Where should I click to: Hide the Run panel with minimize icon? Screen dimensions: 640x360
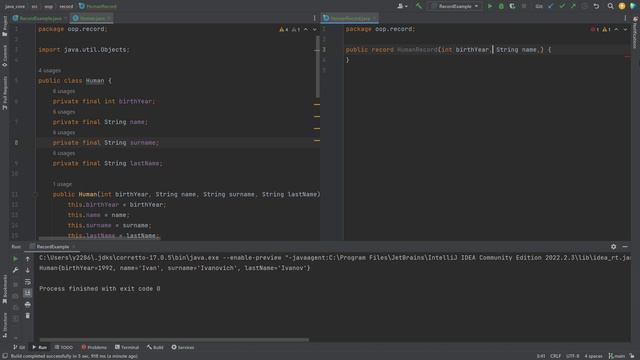[625, 247]
